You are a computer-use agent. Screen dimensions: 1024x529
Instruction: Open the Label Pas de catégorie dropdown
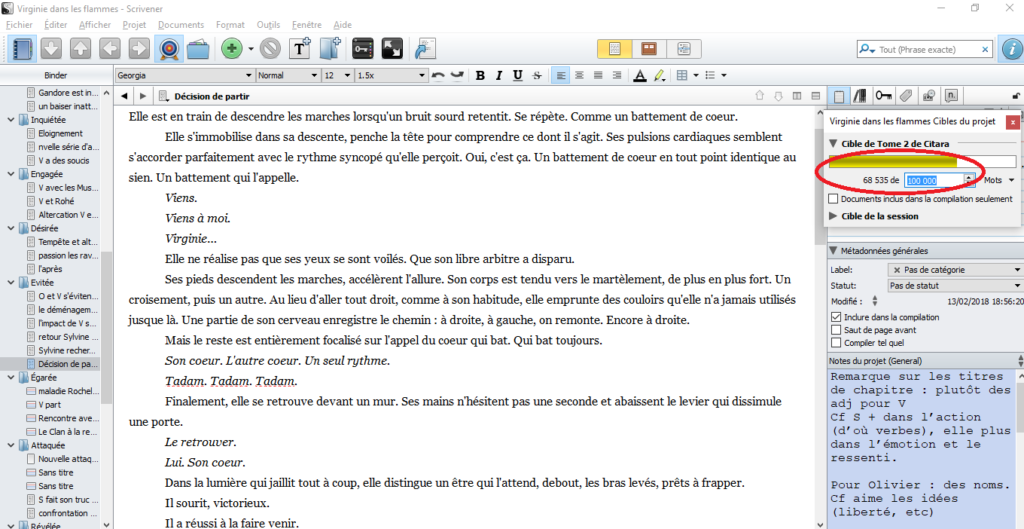[955, 270]
